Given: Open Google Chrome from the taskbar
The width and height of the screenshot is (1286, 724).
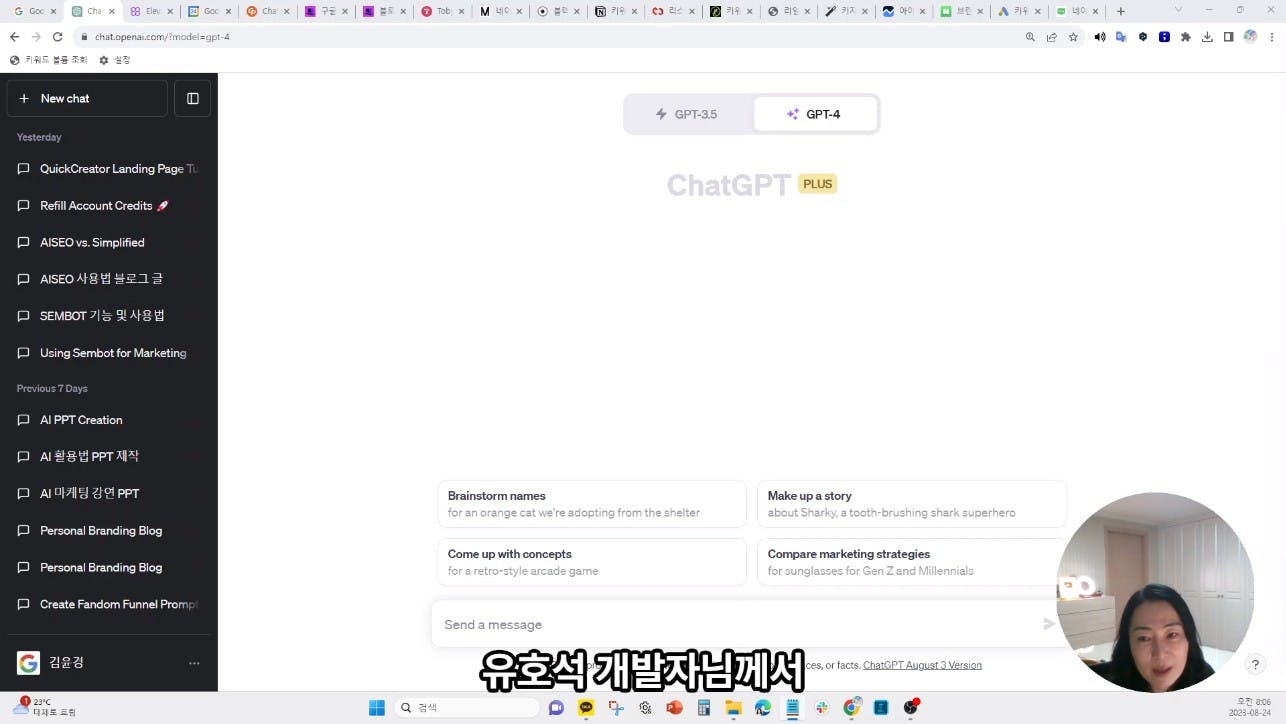Looking at the screenshot, I should (852, 708).
